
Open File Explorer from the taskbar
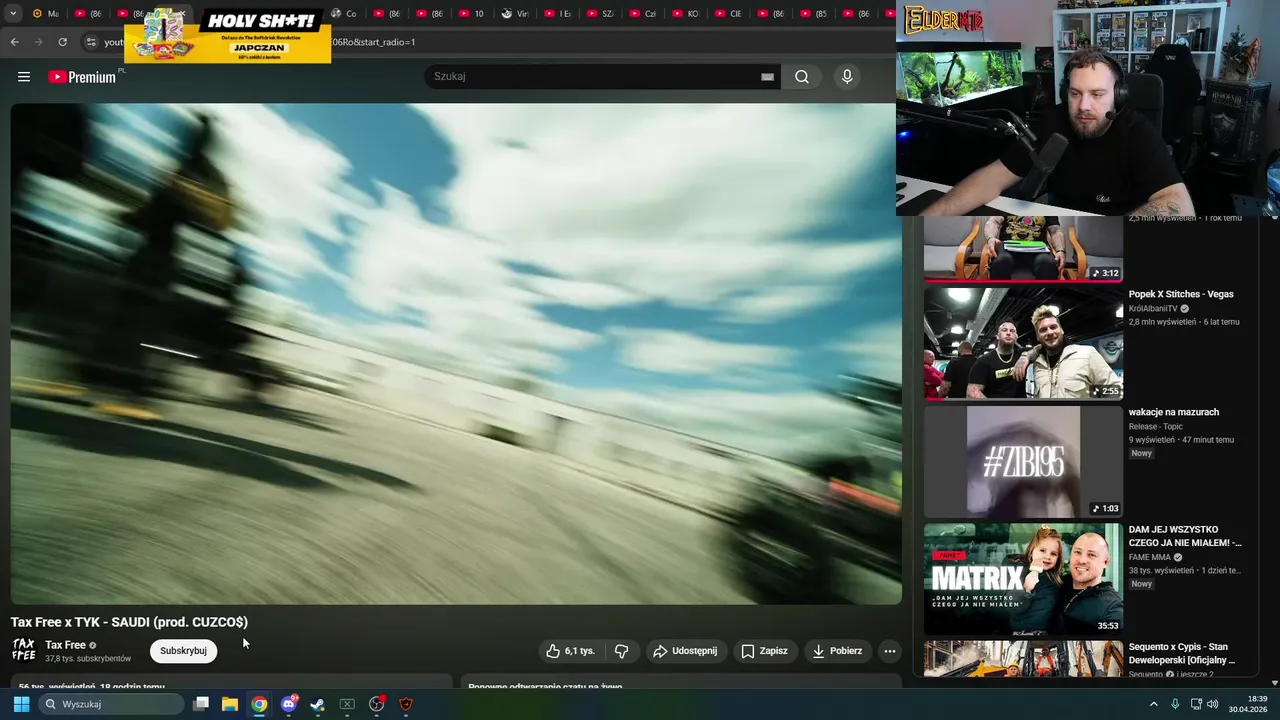coord(230,704)
